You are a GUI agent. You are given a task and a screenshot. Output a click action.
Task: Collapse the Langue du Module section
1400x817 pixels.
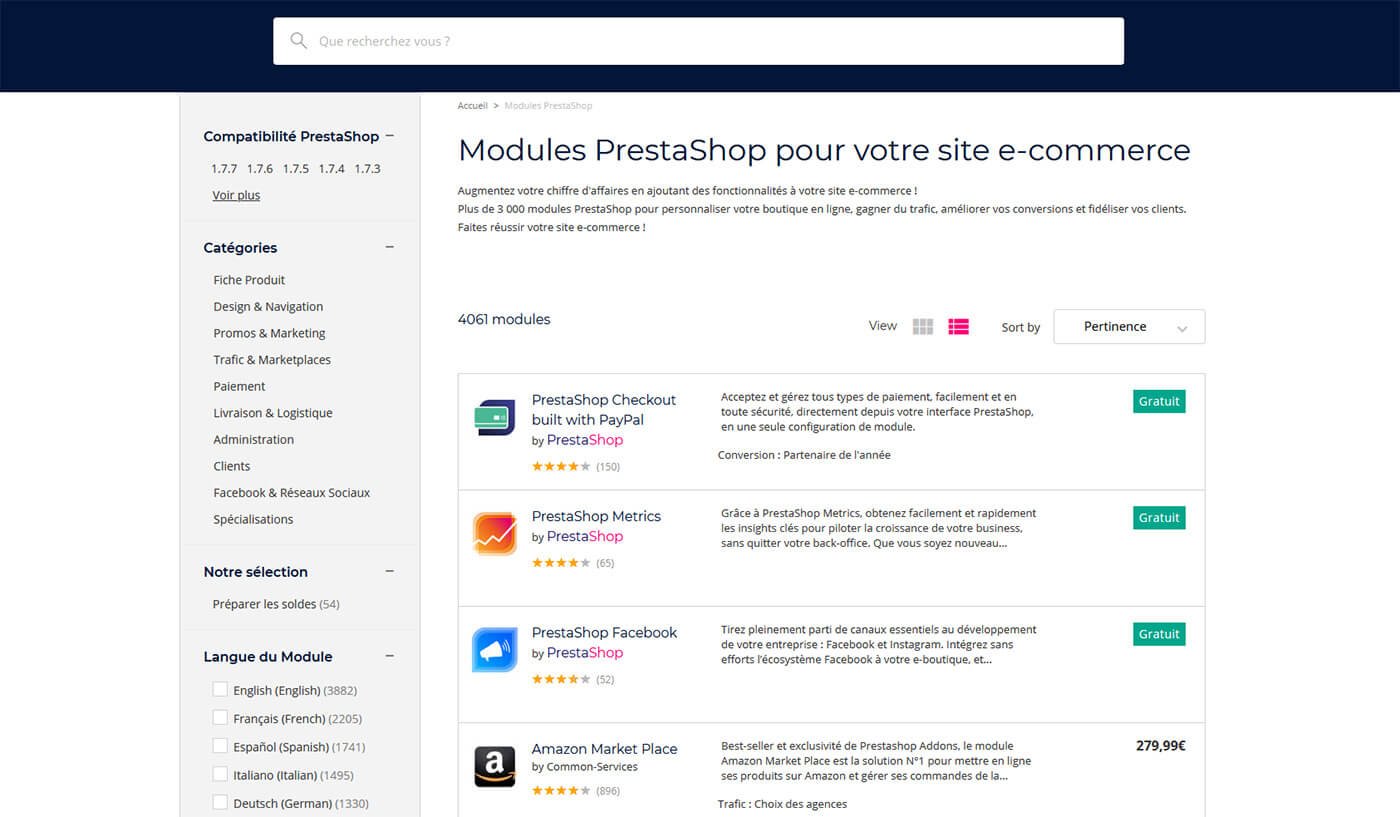pos(390,656)
